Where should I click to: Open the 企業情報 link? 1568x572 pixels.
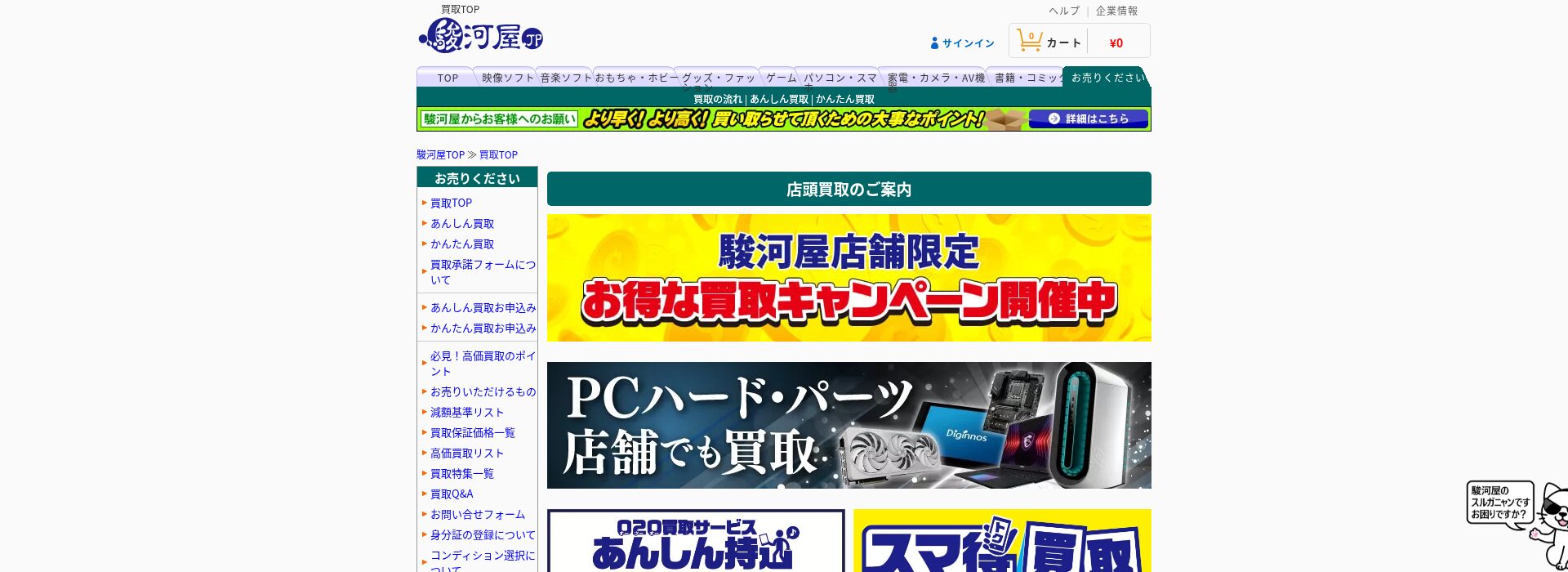point(1116,11)
